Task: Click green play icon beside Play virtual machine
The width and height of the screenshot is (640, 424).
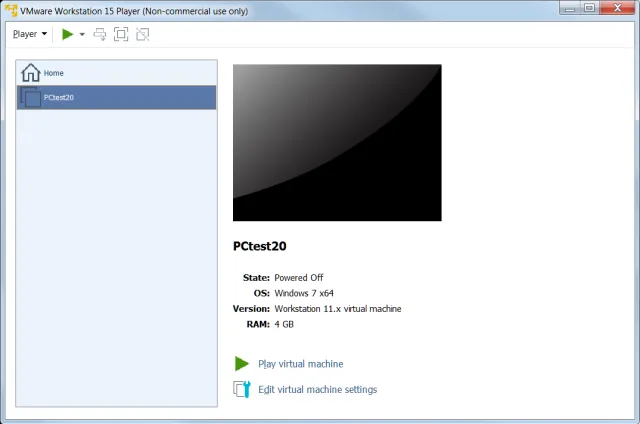Action: pyautogui.click(x=242, y=364)
